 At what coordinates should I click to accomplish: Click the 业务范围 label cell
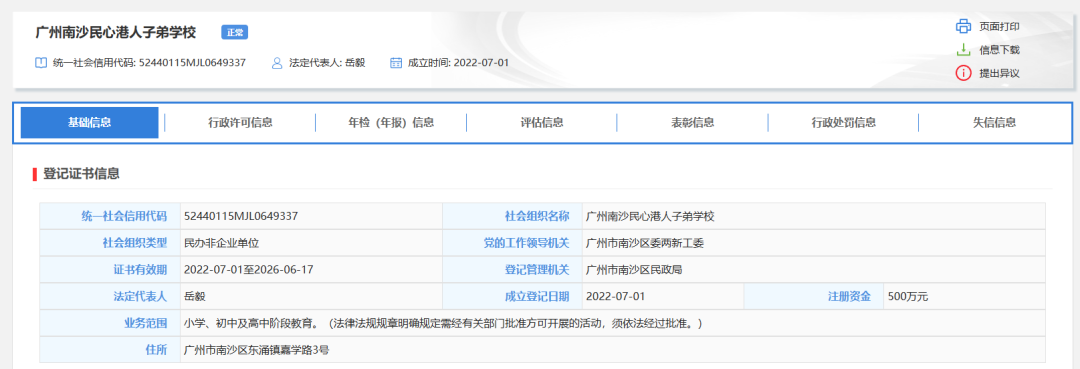[x=110, y=323]
